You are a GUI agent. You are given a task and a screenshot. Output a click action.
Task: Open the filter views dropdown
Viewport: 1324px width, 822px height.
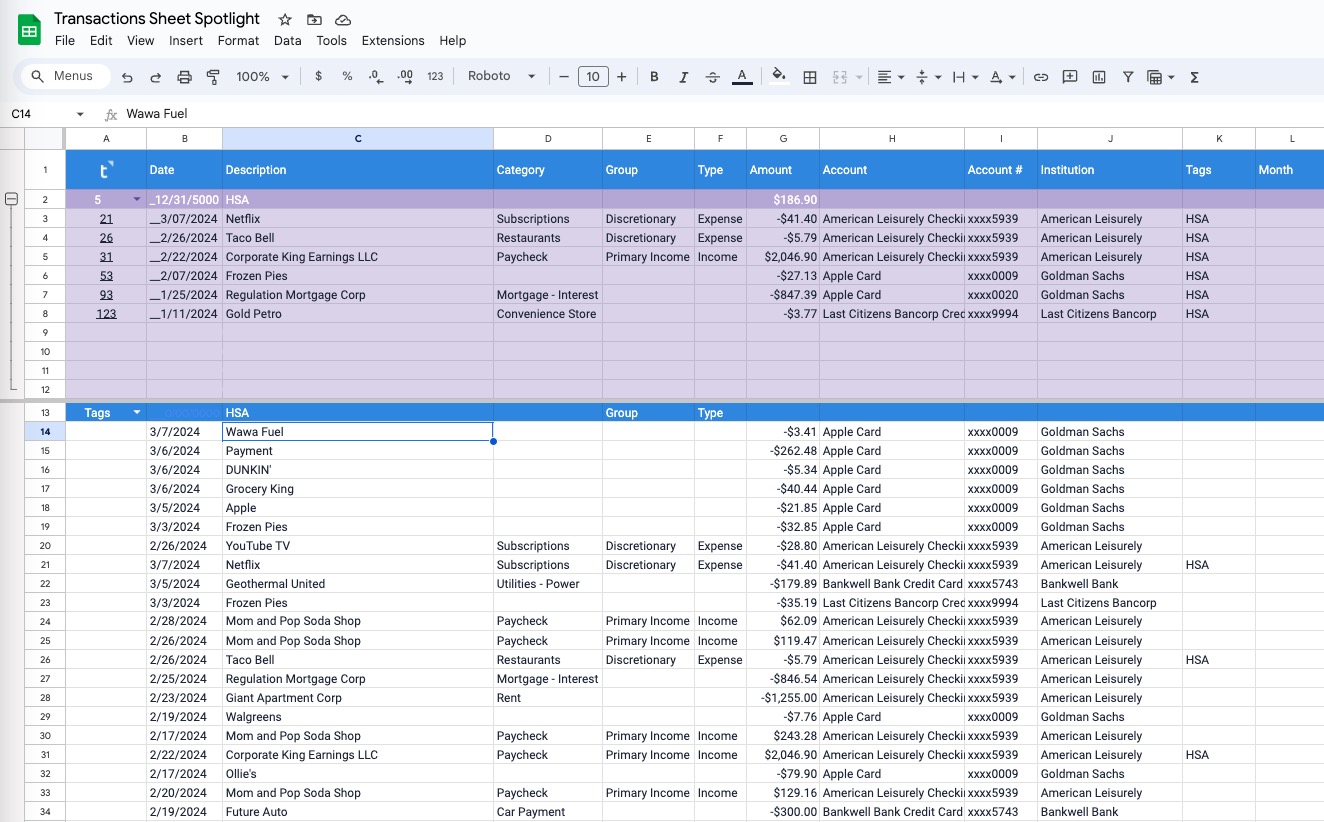coord(1160,77)
